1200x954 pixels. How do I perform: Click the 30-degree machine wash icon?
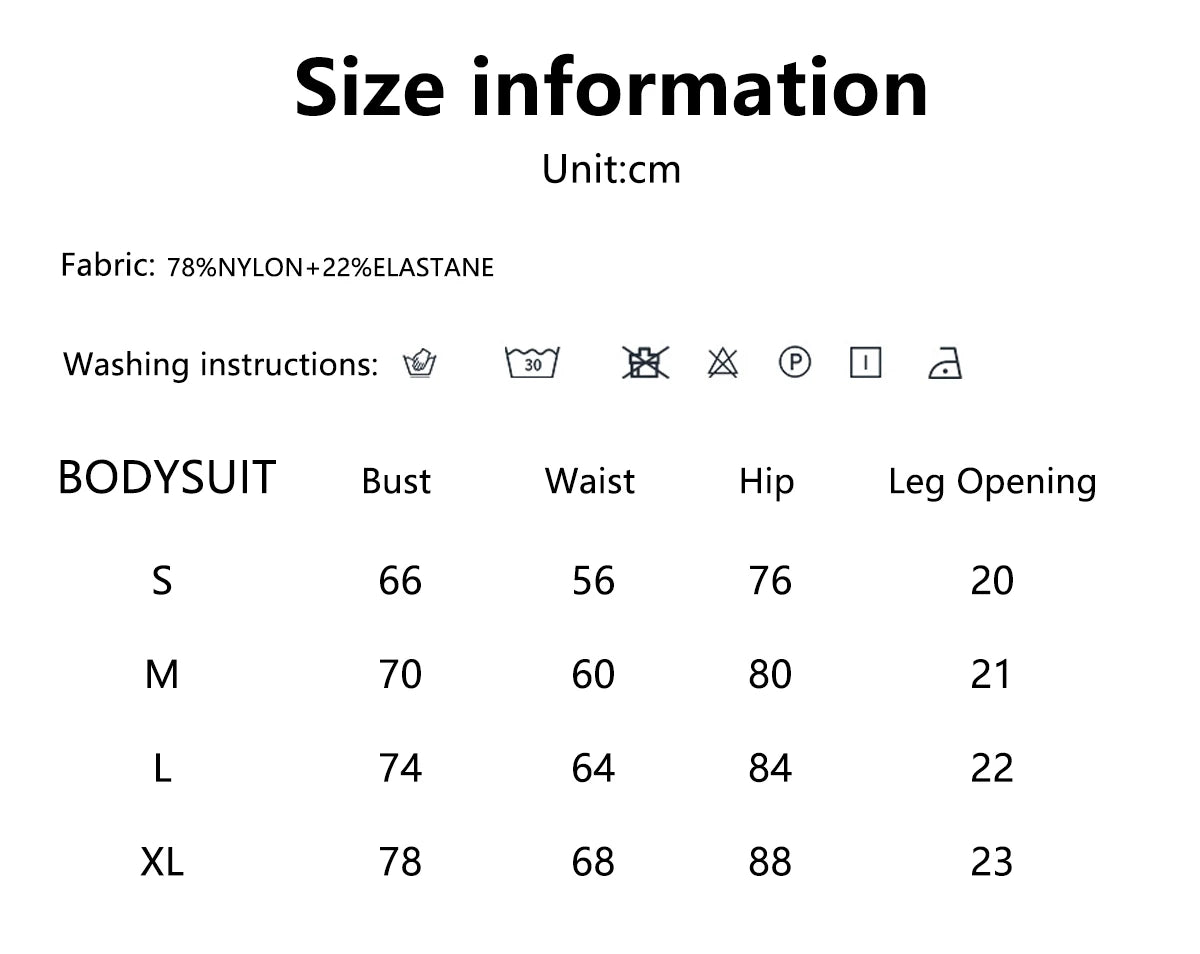(532, 362)
